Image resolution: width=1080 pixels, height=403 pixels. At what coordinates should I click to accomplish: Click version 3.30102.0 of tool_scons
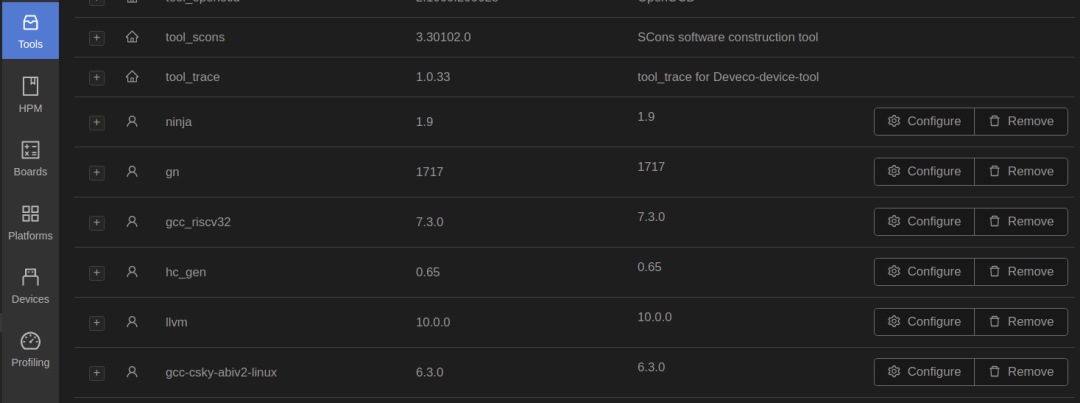444,37
